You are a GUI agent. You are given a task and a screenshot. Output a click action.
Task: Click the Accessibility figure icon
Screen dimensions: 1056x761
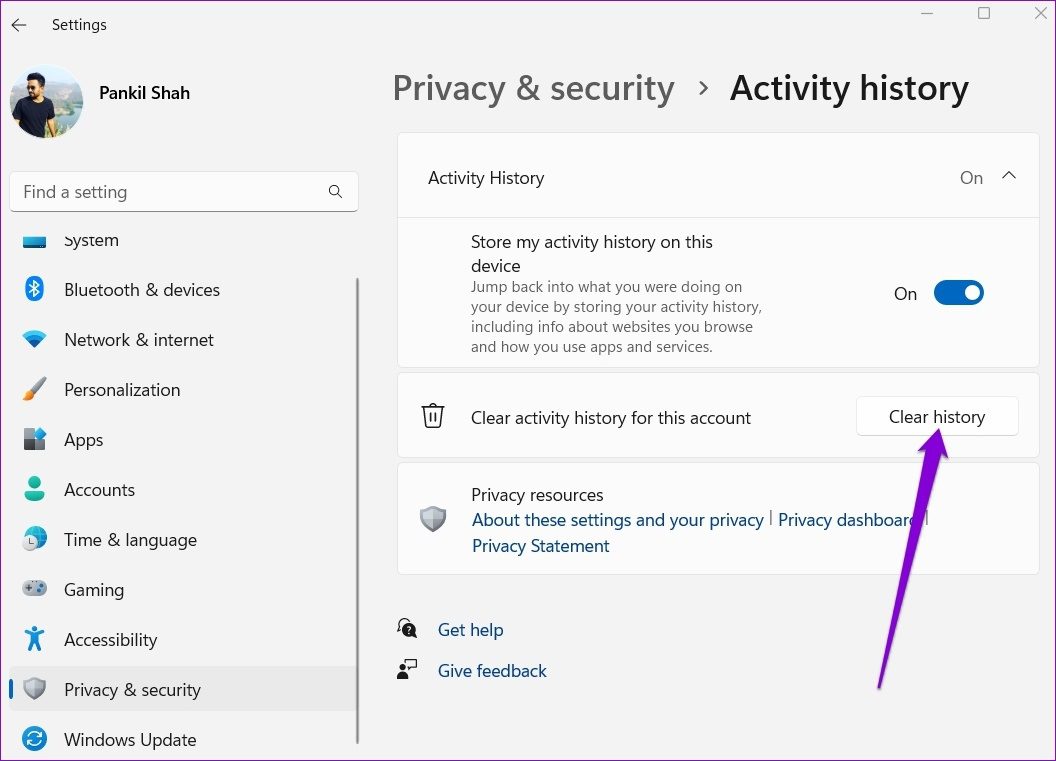35,640
